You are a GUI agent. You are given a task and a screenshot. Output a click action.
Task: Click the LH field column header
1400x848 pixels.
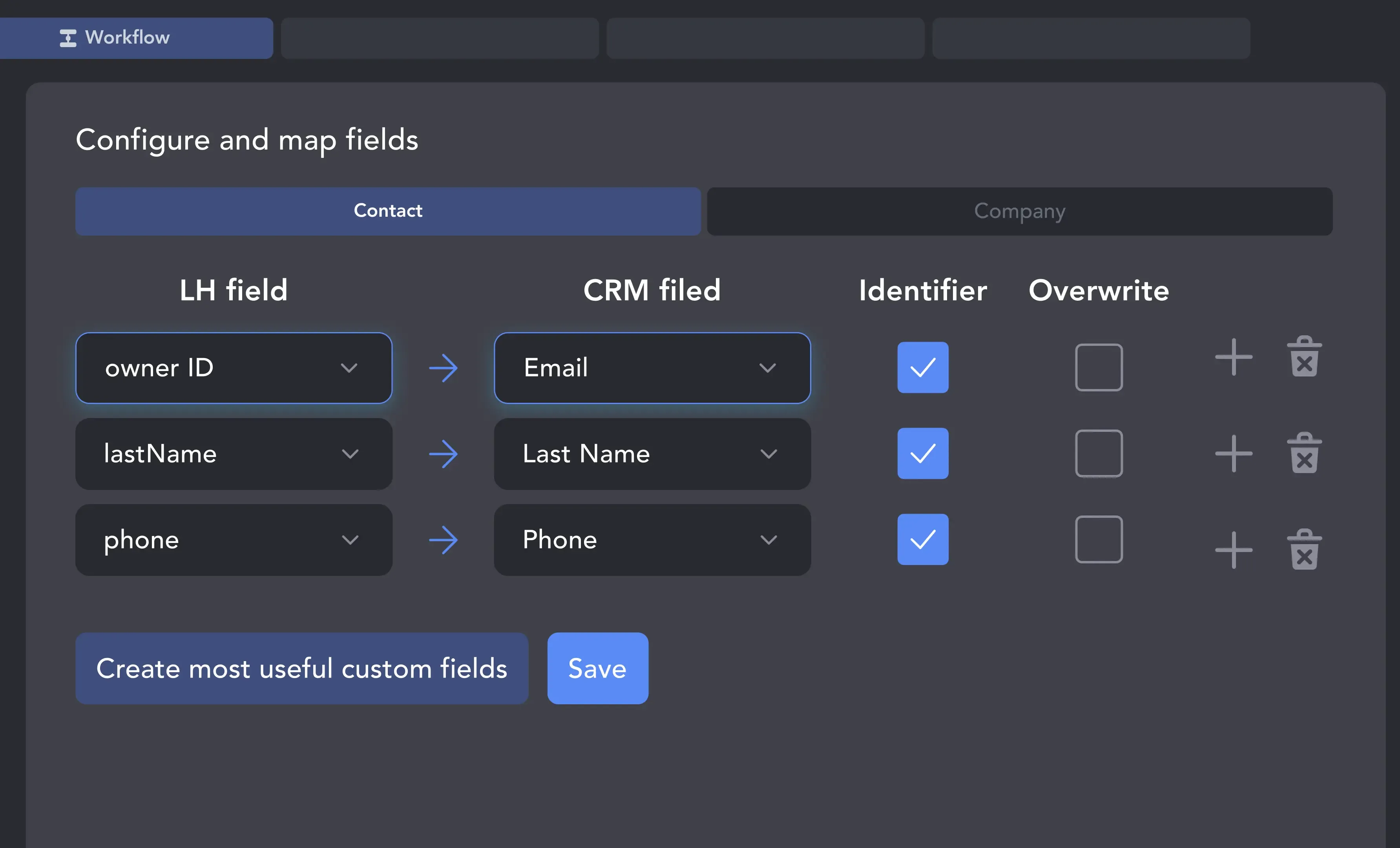[234, 291]
